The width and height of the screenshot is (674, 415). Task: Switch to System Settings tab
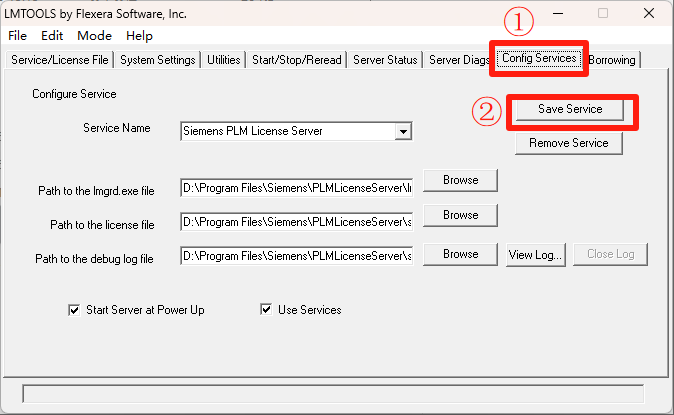[x=158, y=60]
